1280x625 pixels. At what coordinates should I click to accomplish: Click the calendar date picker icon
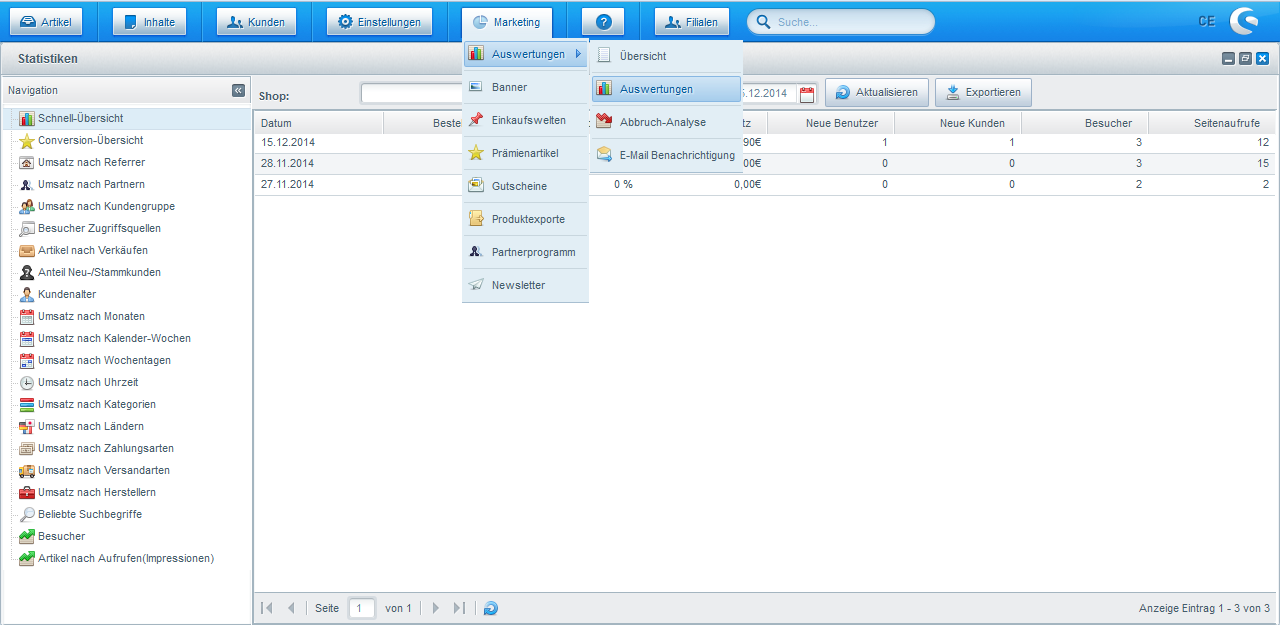(x=807, y=93)
